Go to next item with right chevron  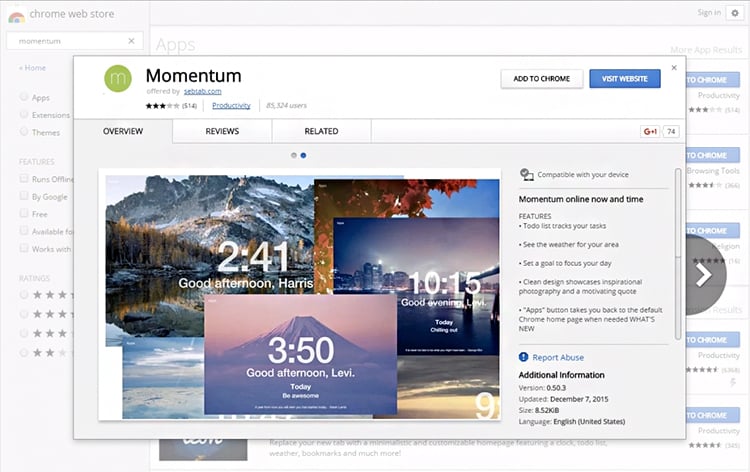(x=704, y=274)
